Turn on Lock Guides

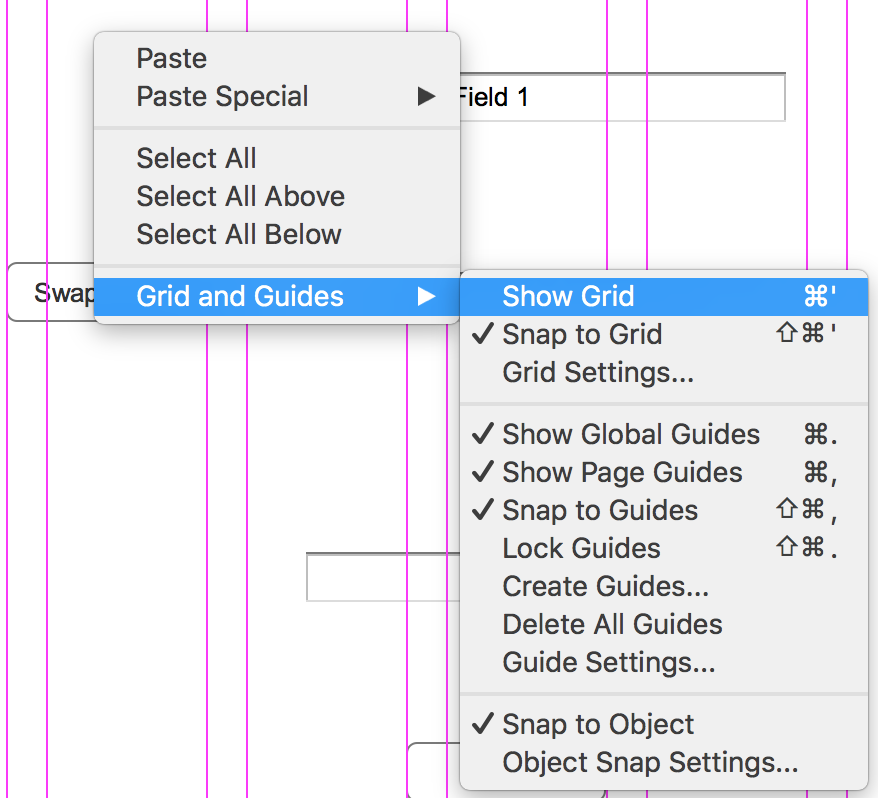(x=581, y=549)
